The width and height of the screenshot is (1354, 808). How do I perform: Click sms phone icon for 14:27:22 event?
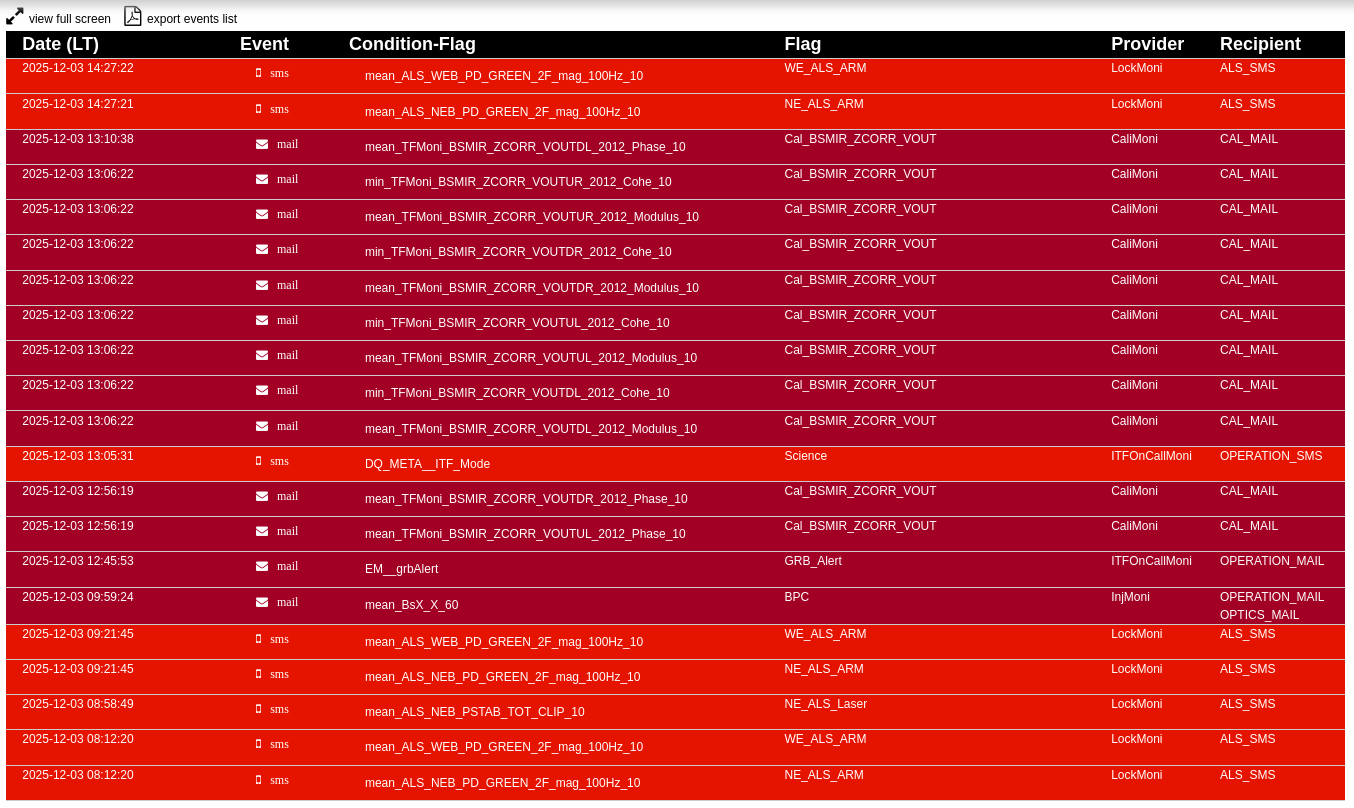tap(258, 73)
